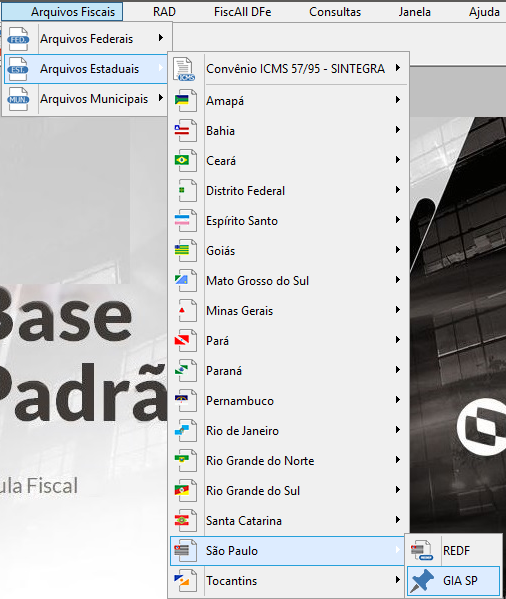Choose the Espírito Santo label
Screen dimensions: 506x599
pyautogui.click(x=242, y=221)
